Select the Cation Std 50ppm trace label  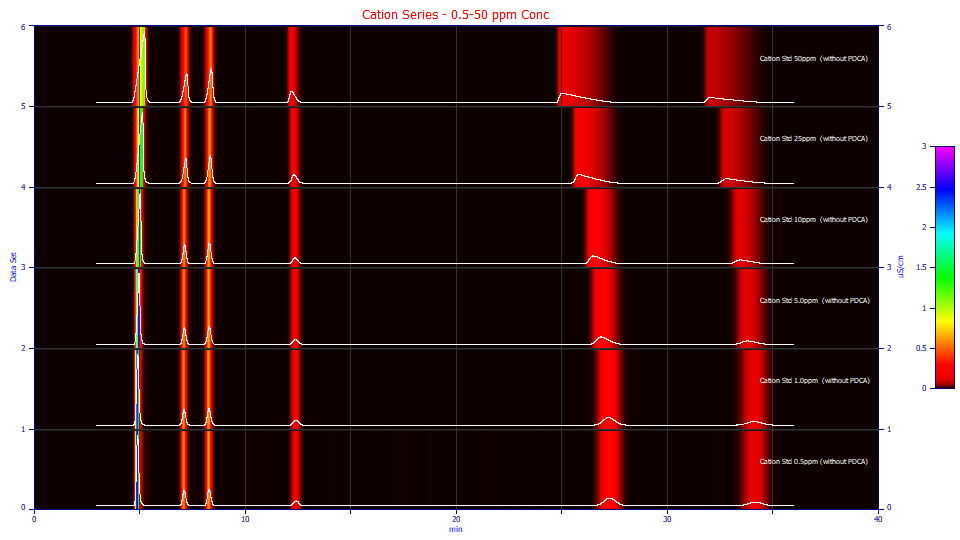[x=814, y=59]
